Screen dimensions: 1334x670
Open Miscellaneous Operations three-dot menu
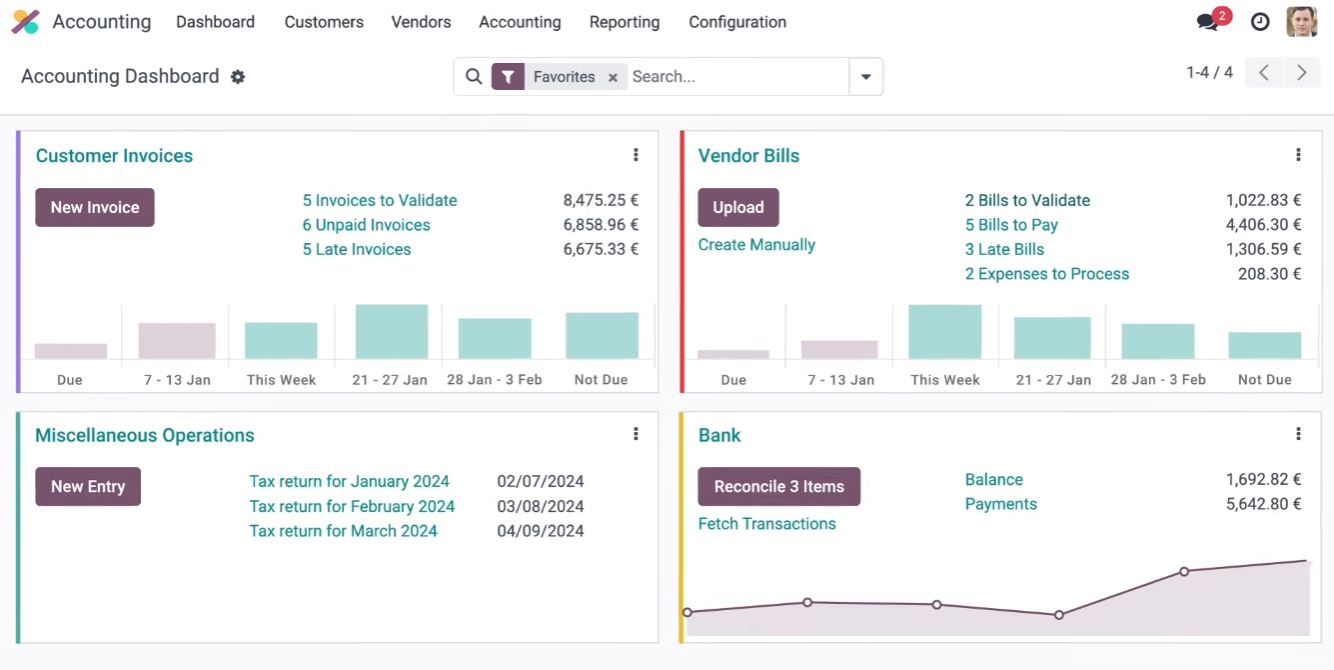[x=635, y=434]
